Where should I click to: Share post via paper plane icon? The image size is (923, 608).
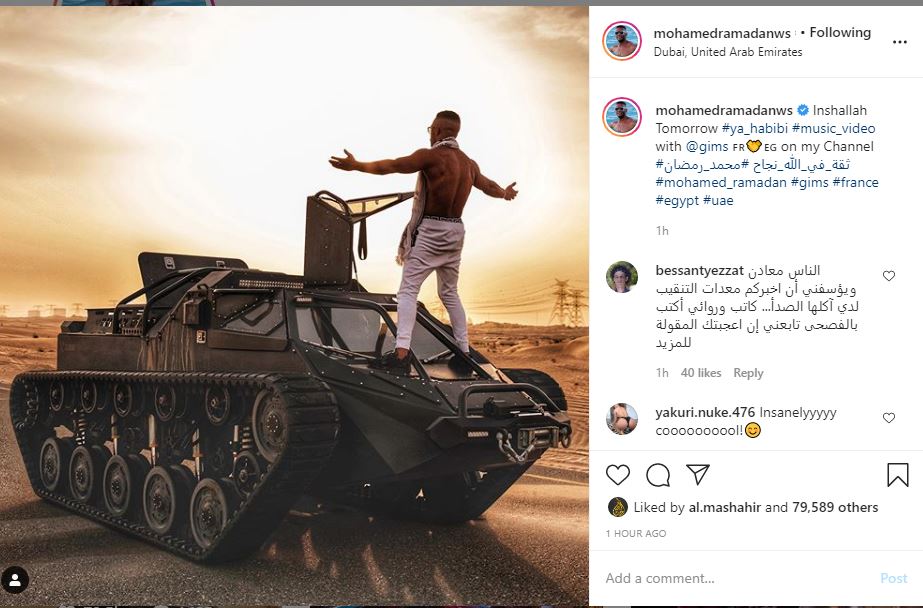tap(698, 474)
